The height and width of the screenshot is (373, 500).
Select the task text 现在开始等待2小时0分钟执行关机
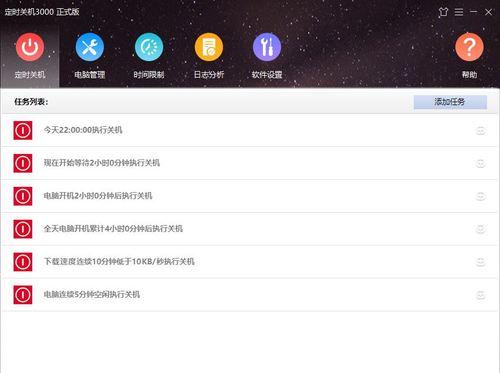click(x=102, y=163)
